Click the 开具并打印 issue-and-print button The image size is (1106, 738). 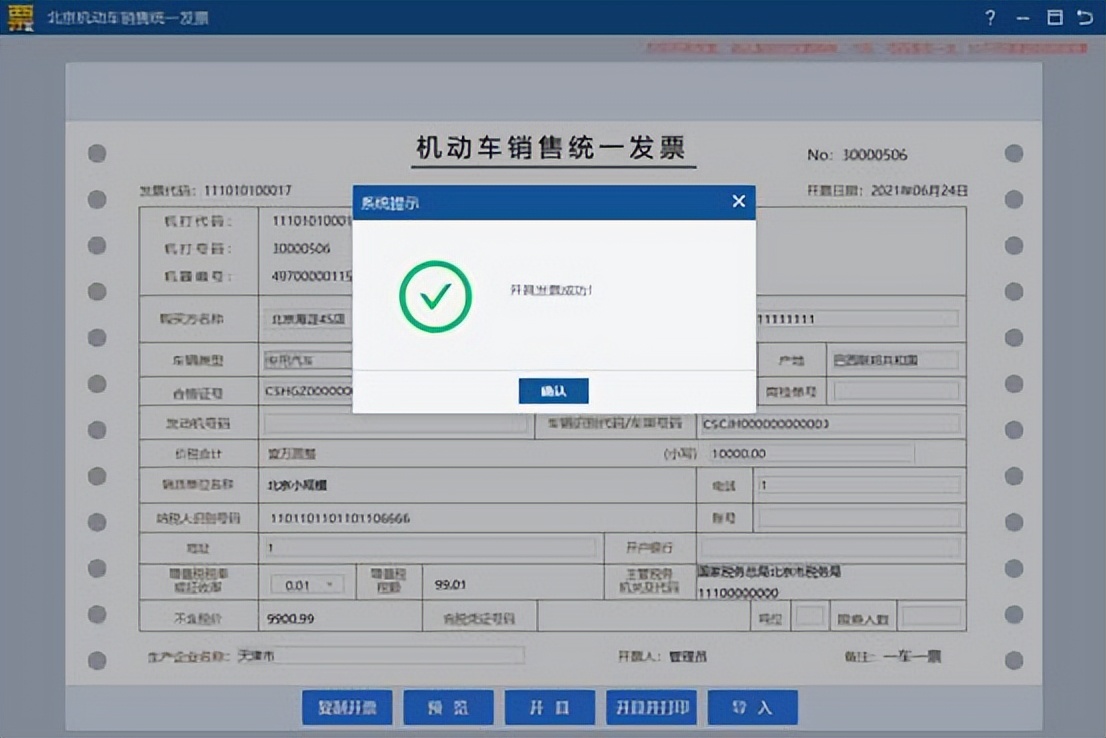point(651,707)
